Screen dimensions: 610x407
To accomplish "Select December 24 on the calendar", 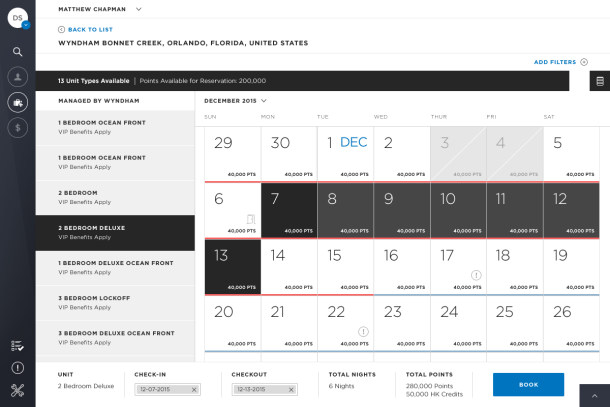I will [458, 323].
